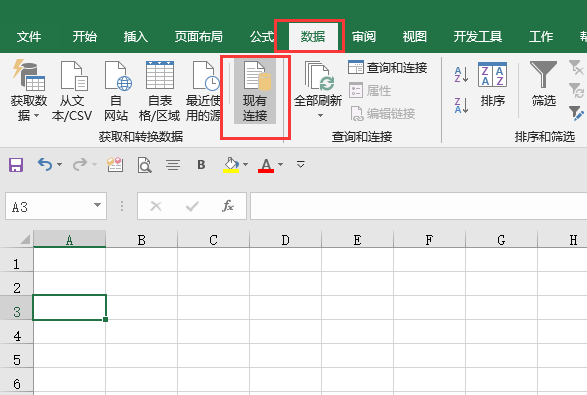Select column B header
Screen dimensions: 587x395
coord(142,240)
